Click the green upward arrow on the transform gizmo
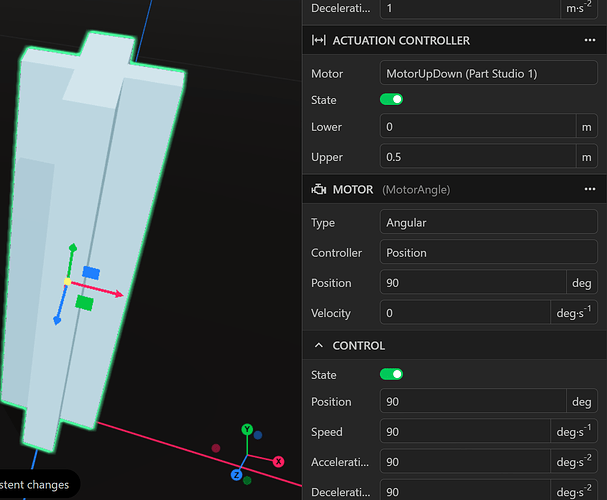 coord(70,248)
